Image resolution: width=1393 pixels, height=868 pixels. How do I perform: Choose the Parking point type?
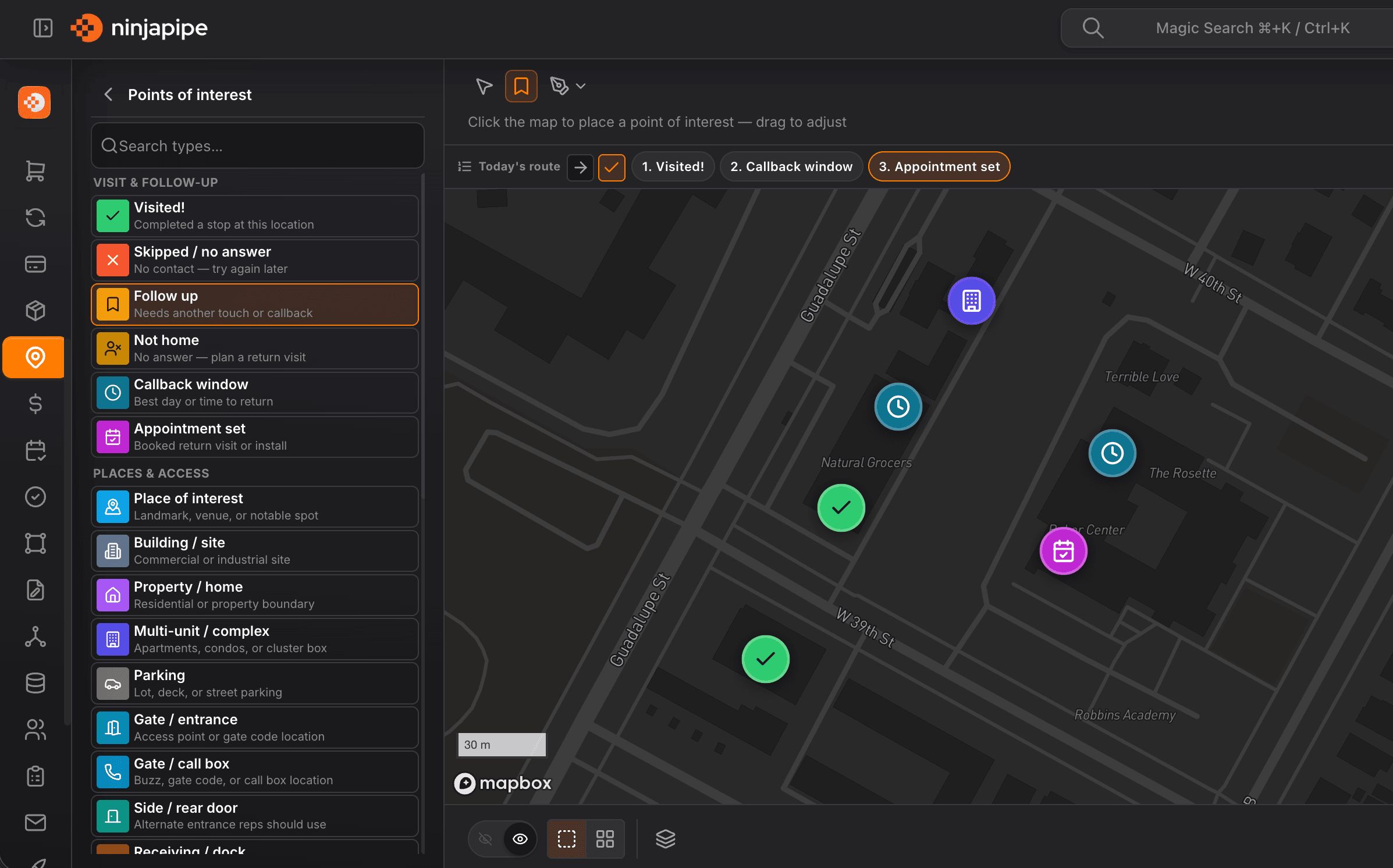pyautogui.click(x=255, y=683)
